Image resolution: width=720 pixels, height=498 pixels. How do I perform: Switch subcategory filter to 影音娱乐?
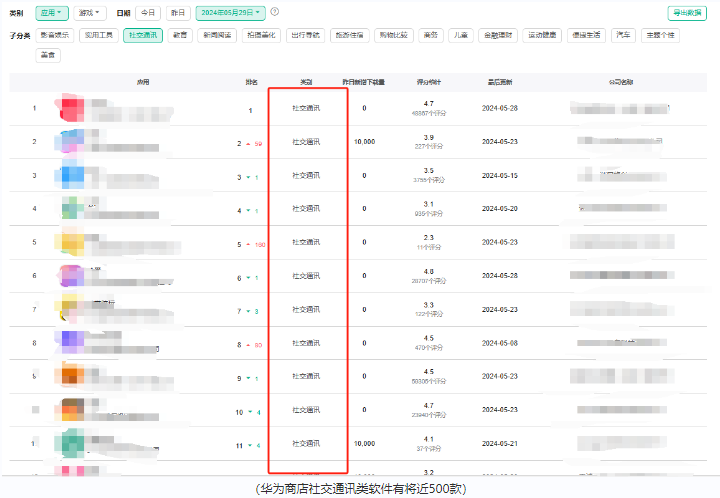53,35
